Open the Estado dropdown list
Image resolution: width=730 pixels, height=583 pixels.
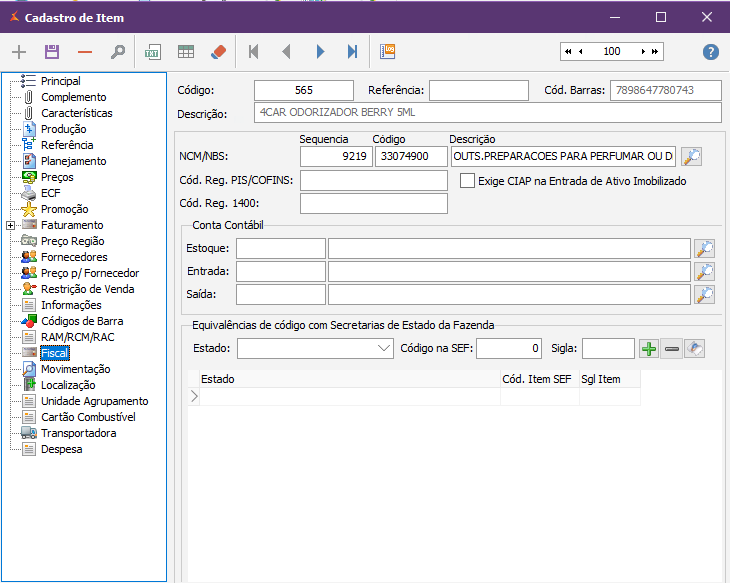tap(385, 348)
